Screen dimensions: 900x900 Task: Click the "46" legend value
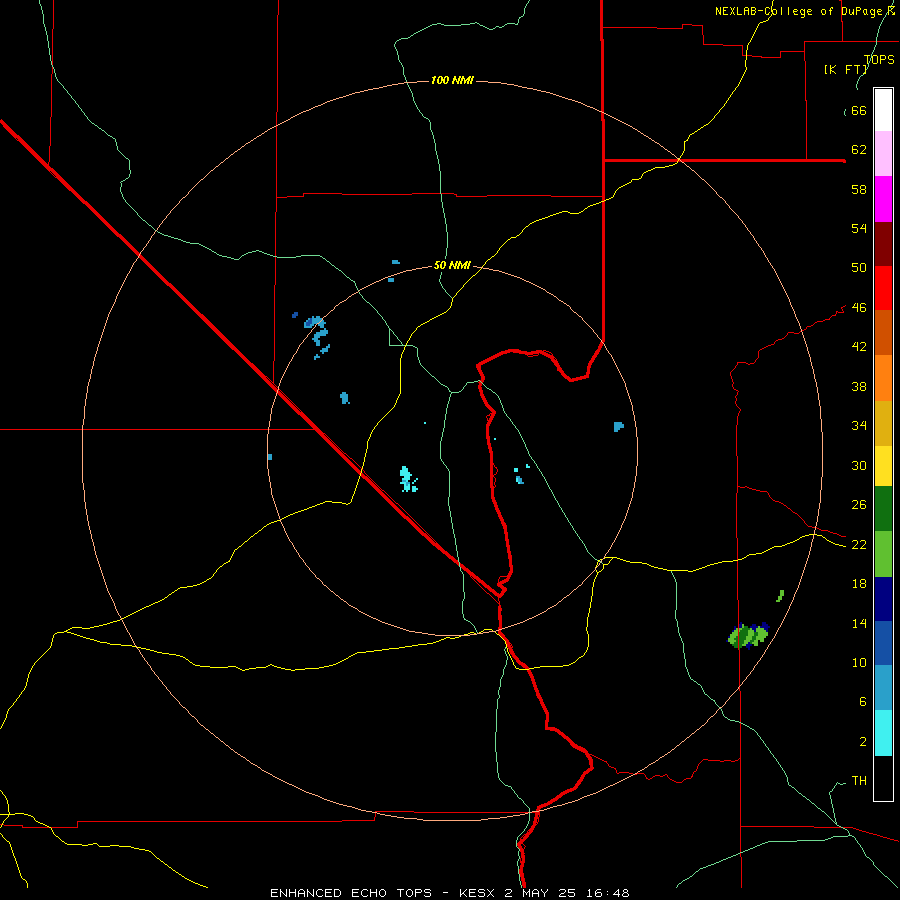859,308
